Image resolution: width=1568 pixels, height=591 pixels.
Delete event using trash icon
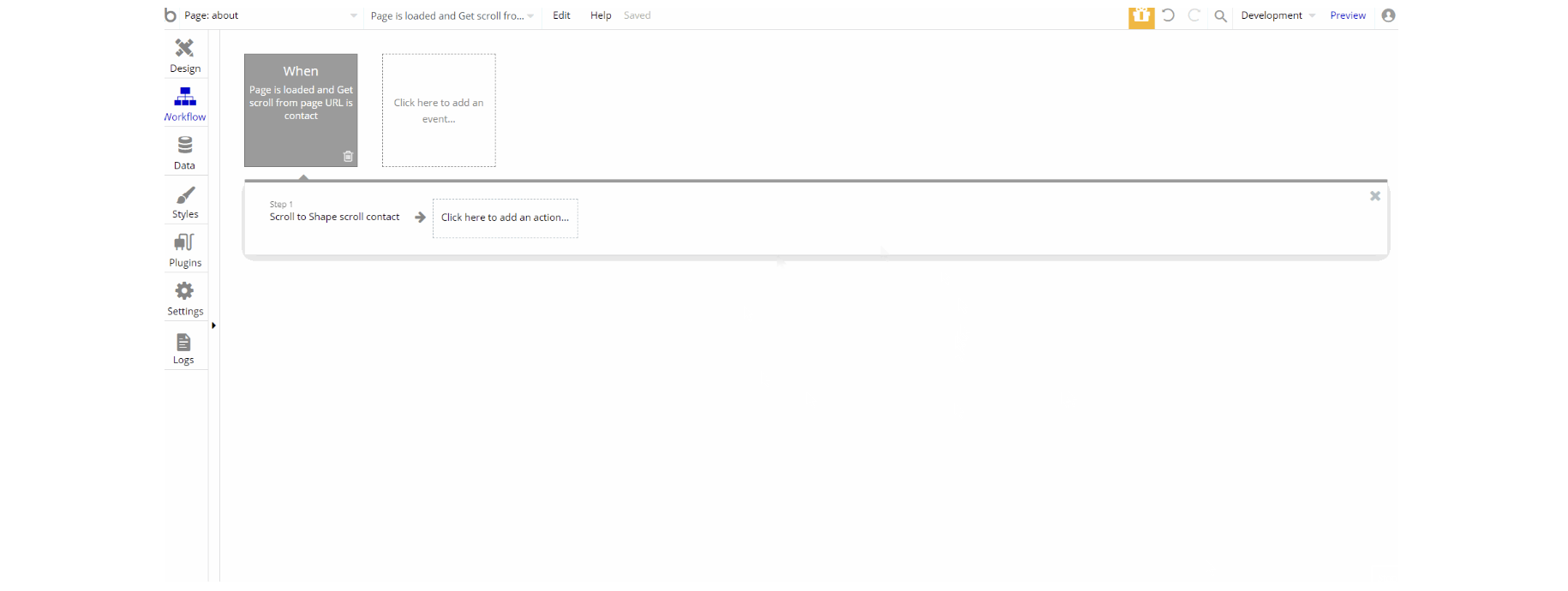(348, 157)
